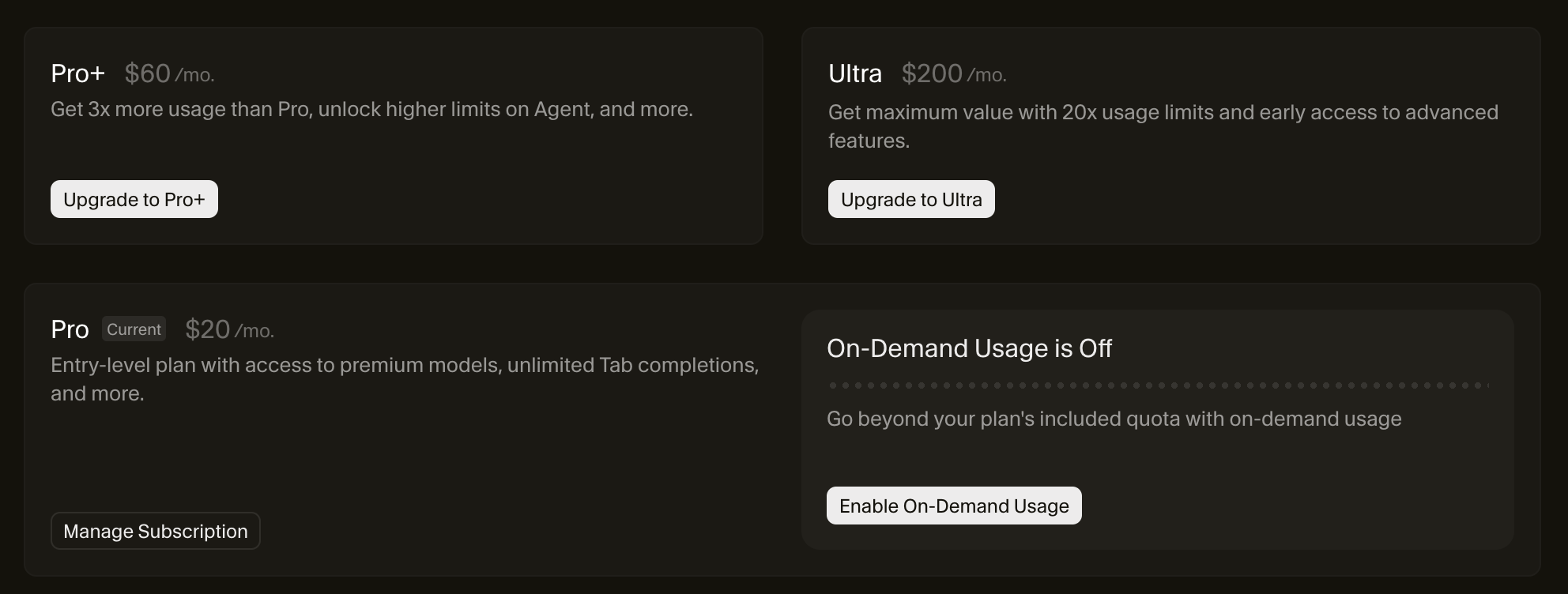Open Manage Subscription
The width and height of the screenshot is (1568, 594).
tap(156, 531)
